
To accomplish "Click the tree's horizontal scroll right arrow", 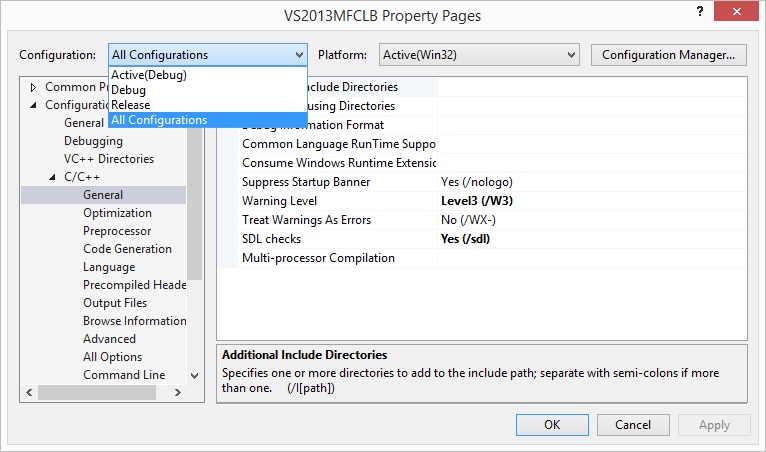I will coord(178,392).
